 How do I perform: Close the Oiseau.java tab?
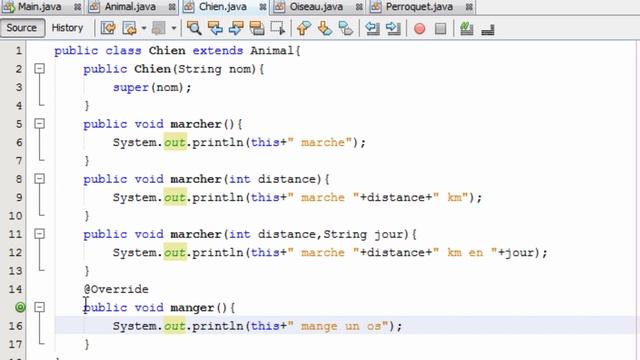coord(359,7)
